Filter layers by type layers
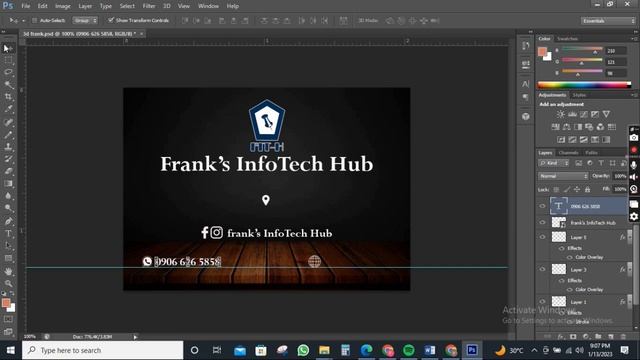 tap(601, 163)
